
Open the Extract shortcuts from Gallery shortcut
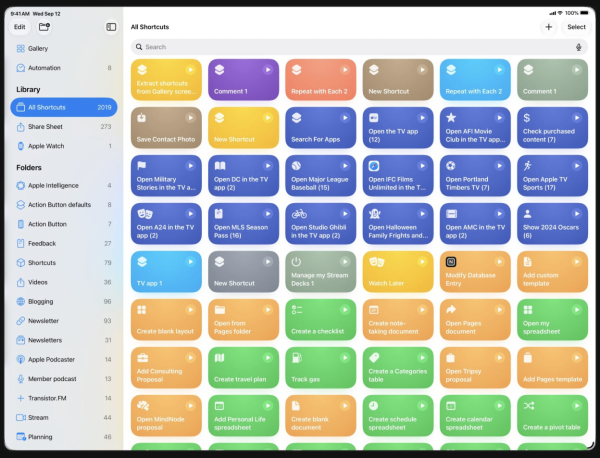click(166, 80)
